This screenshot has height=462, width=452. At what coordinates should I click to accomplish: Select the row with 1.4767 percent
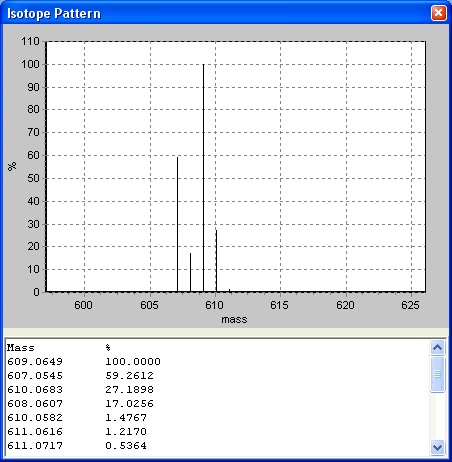click(77, 418)
